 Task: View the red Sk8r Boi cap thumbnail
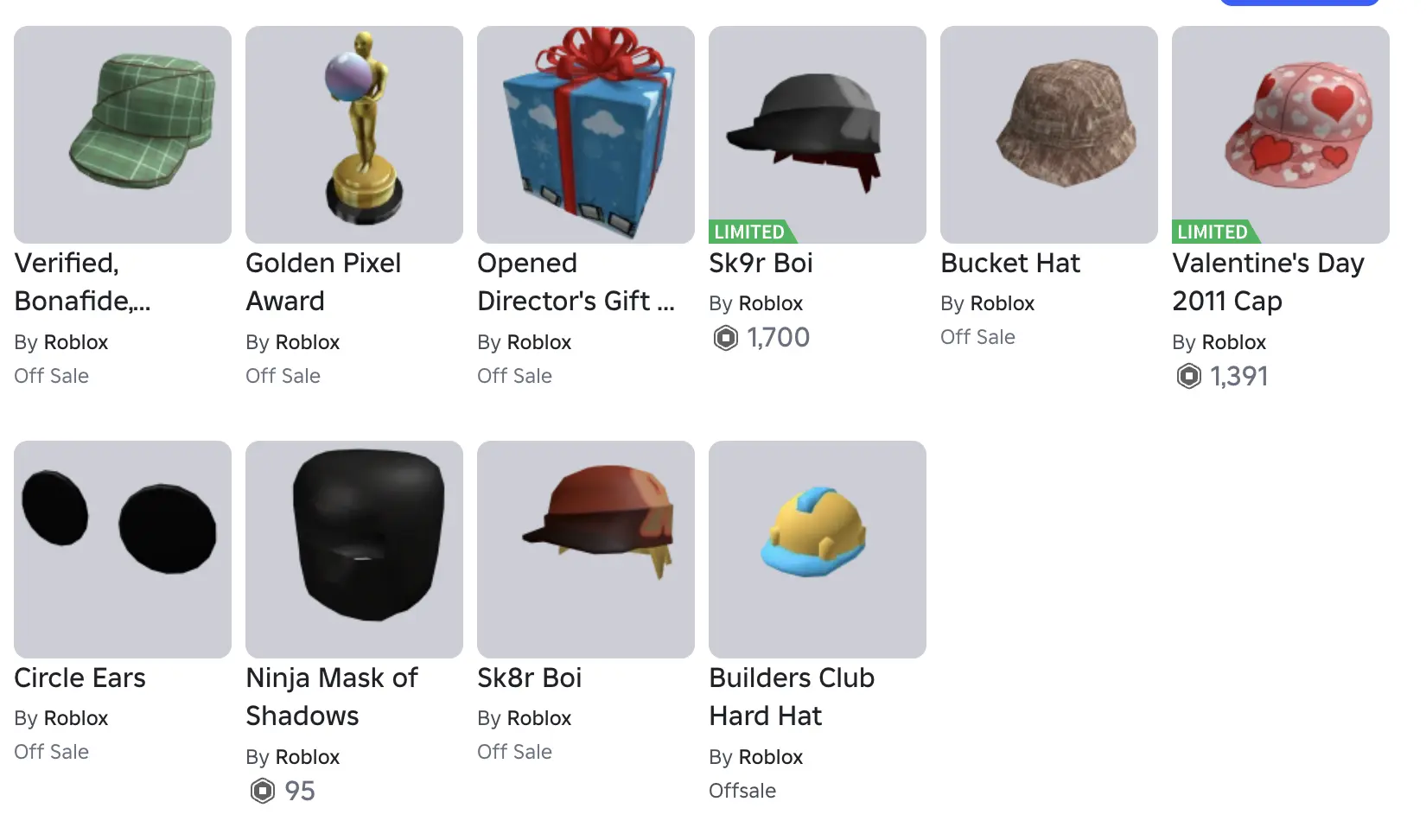tap(586, 550)
